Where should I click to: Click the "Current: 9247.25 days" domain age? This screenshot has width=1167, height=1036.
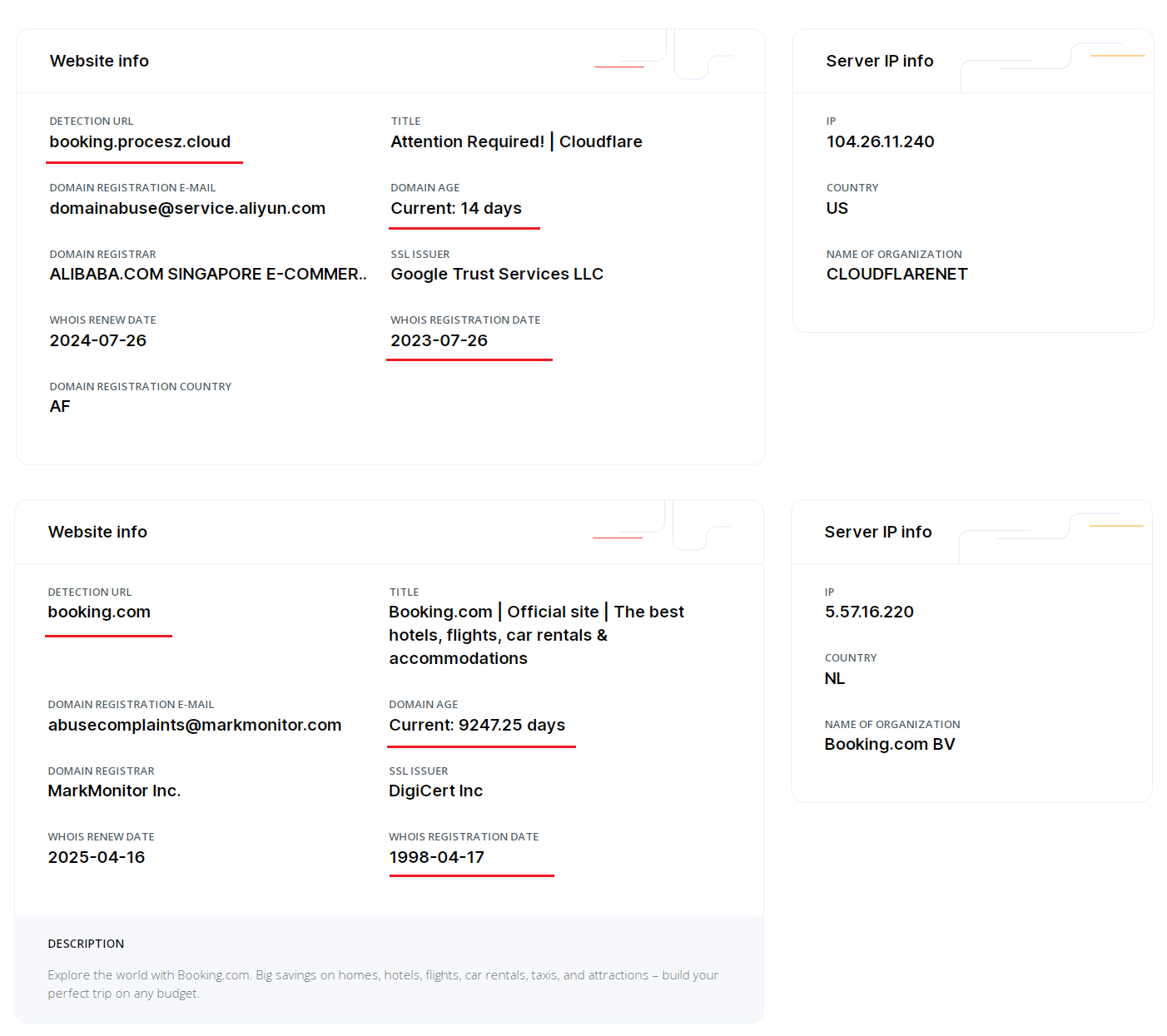477,726
